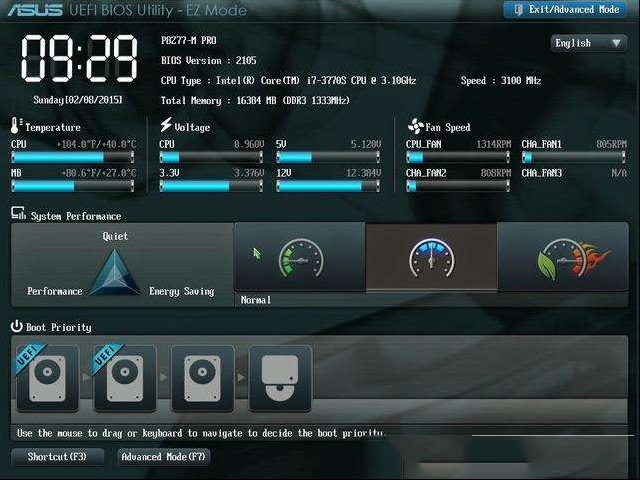
Task: Click the Energy Saving label near the triangle
Action: point(182,291)
